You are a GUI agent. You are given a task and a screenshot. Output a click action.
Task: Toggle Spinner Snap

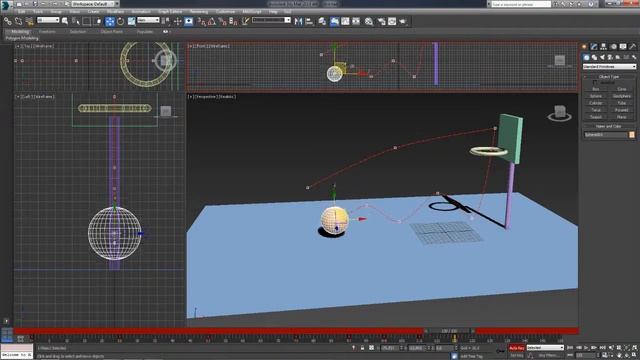point(233,21)
